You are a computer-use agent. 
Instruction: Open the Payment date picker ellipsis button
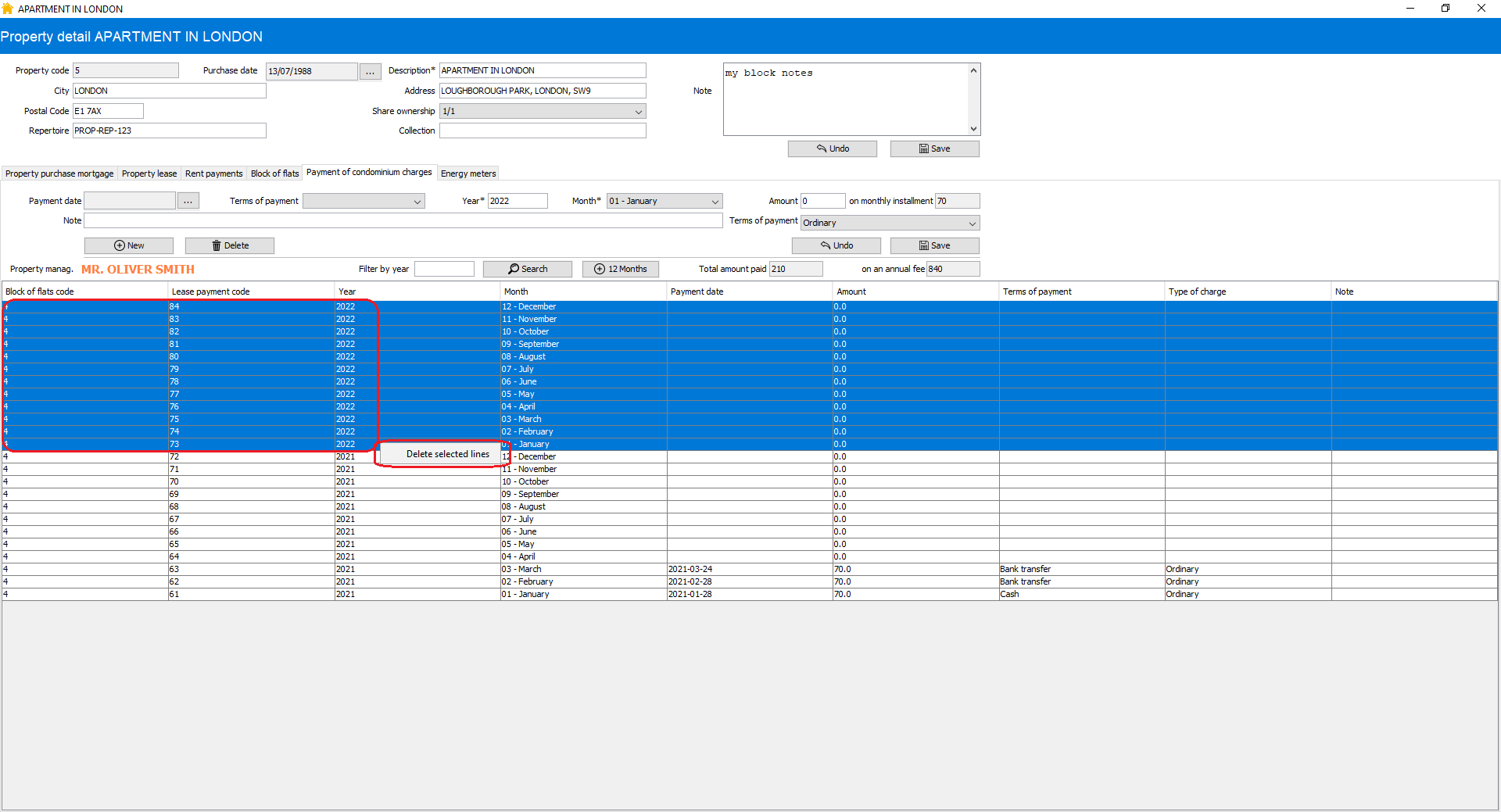188,201
